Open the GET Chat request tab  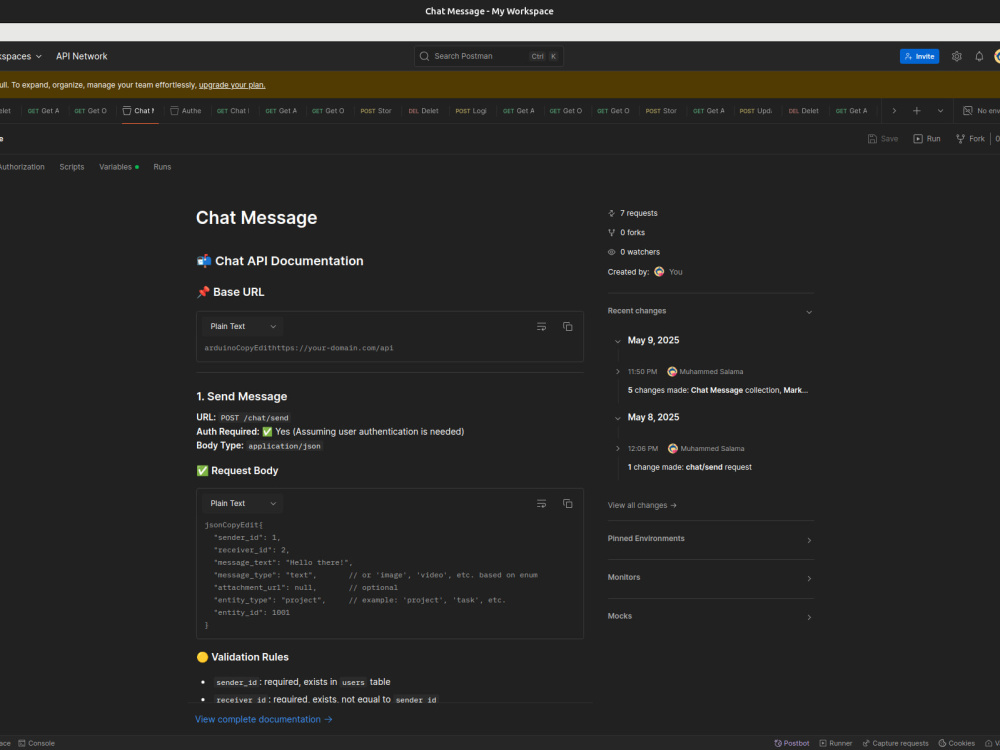click(233, 110)
